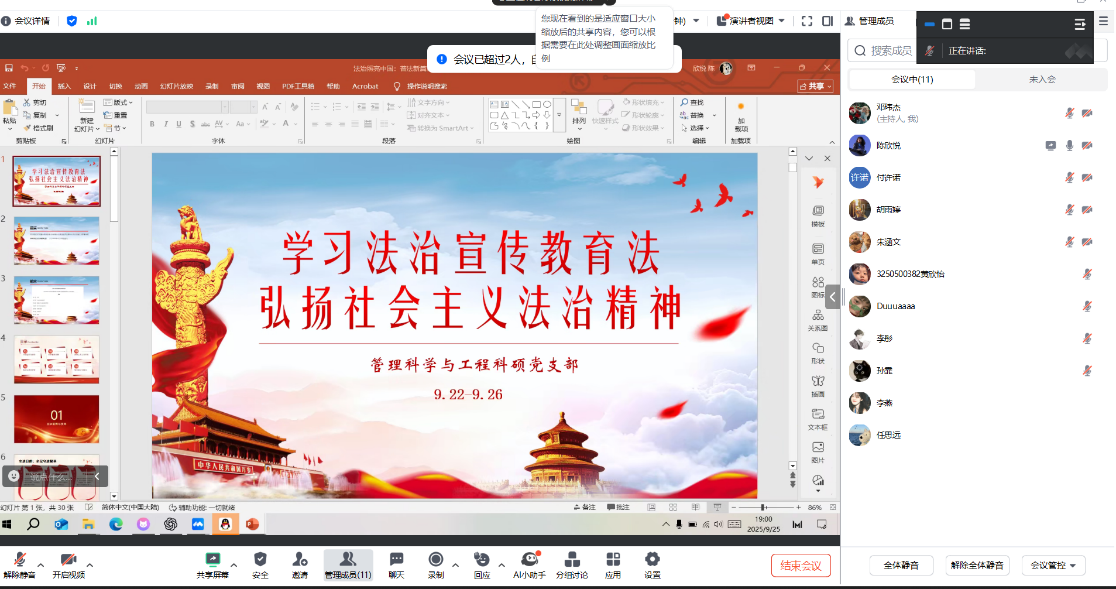Open the 设置 settings gear icon
The width and height of the screenshot is (1116, 589).
pos(652,560)
